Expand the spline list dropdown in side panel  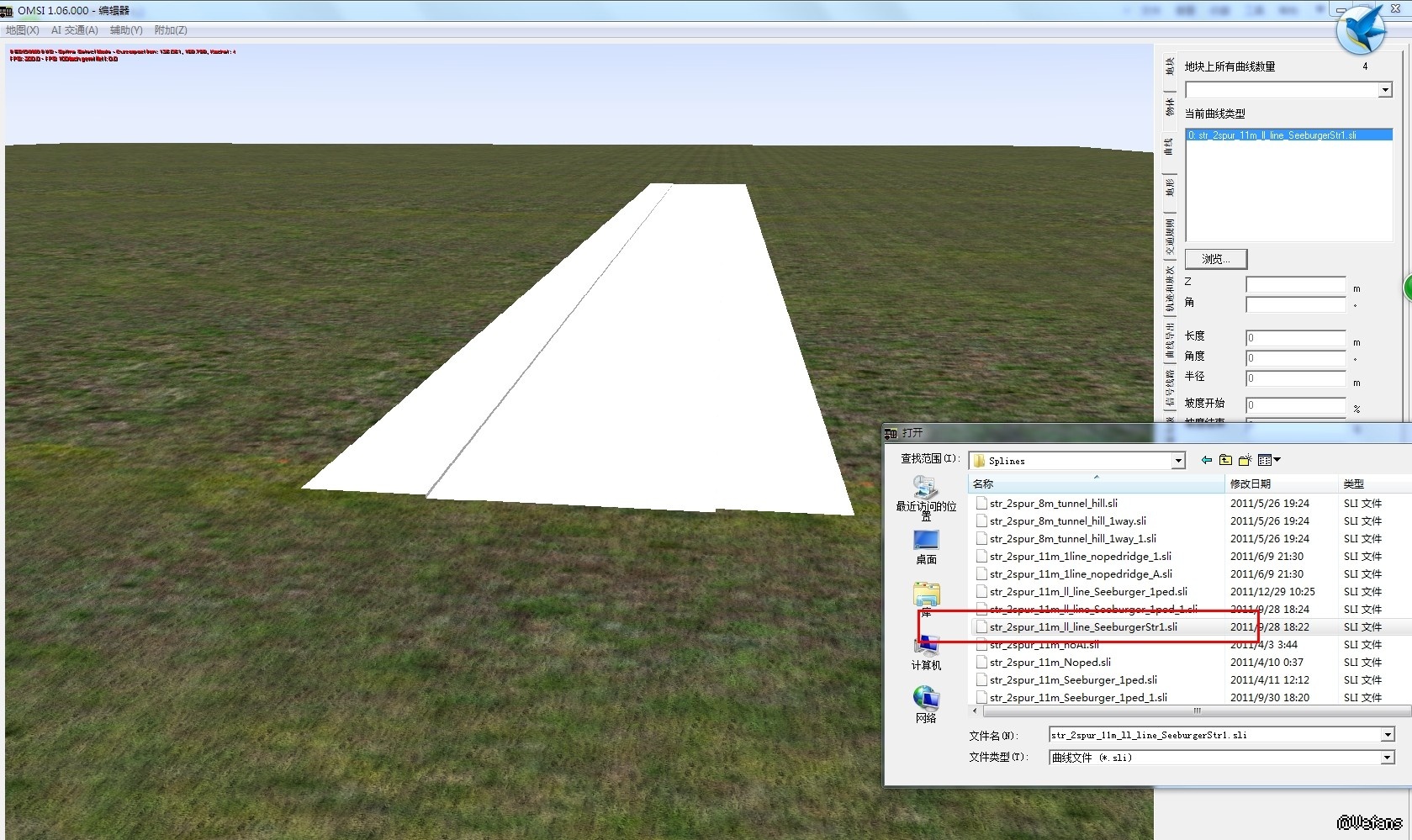tap(1385, 90)
